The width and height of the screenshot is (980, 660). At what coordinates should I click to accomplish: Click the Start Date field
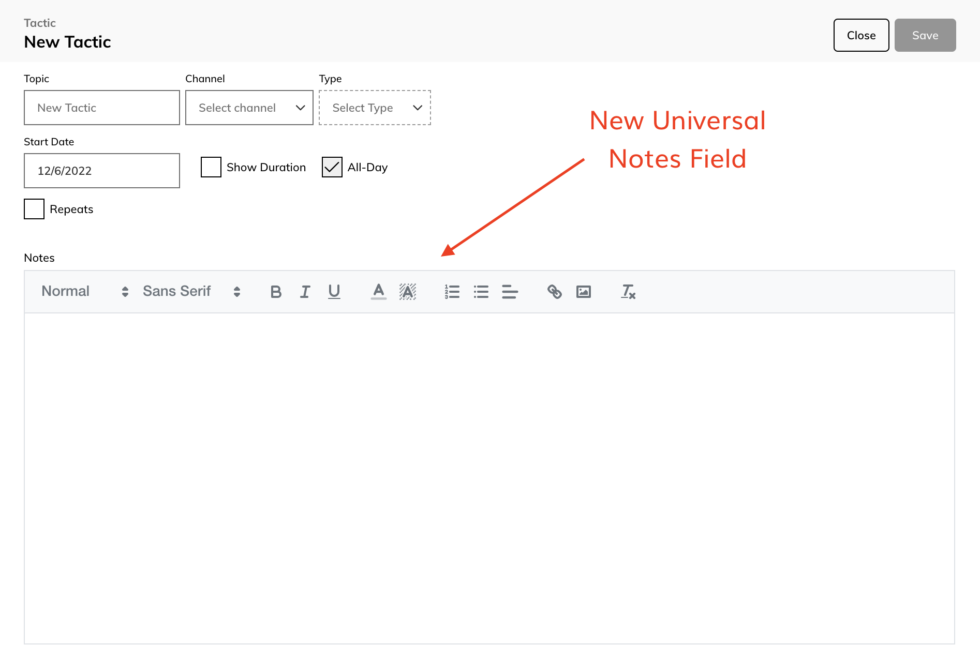[x=101, y=170]
